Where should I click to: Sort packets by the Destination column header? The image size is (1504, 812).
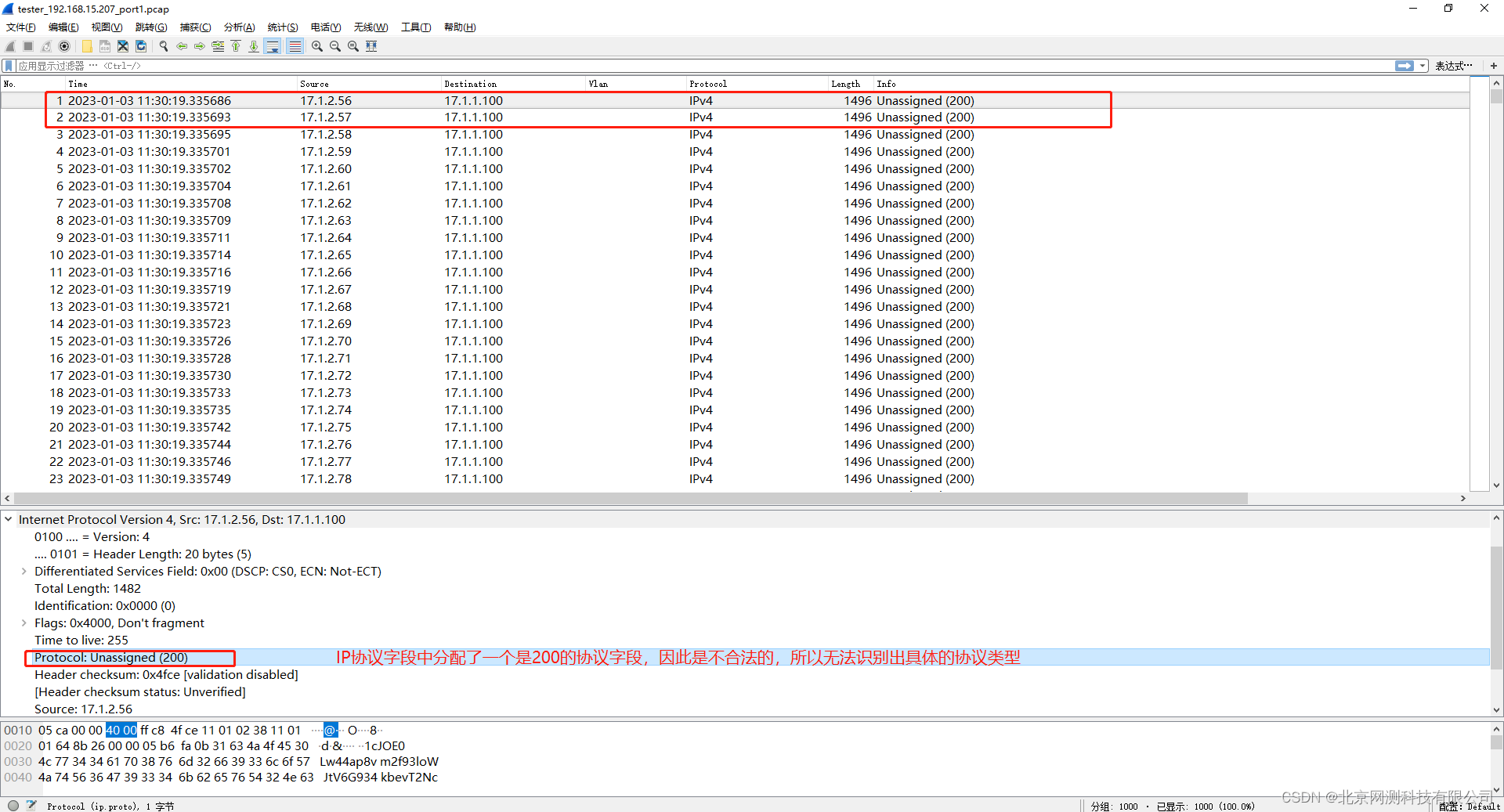[x=513, y=84]
